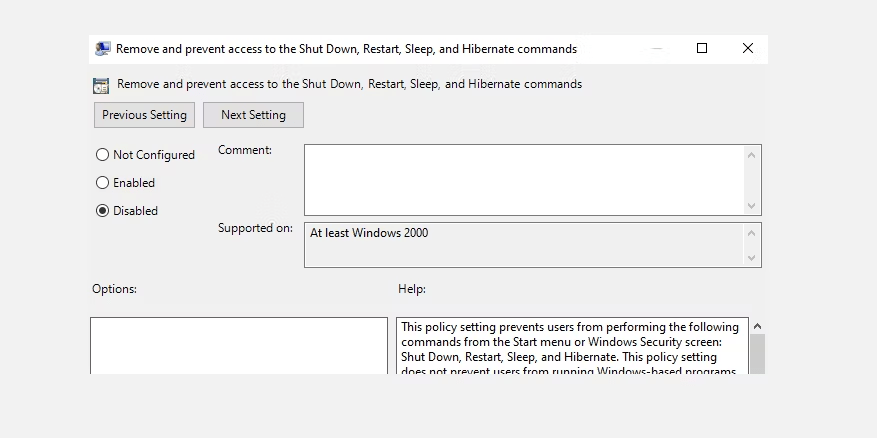Select the Disabled radio button
The image size is (877, 438).
[x=102, y=211]
